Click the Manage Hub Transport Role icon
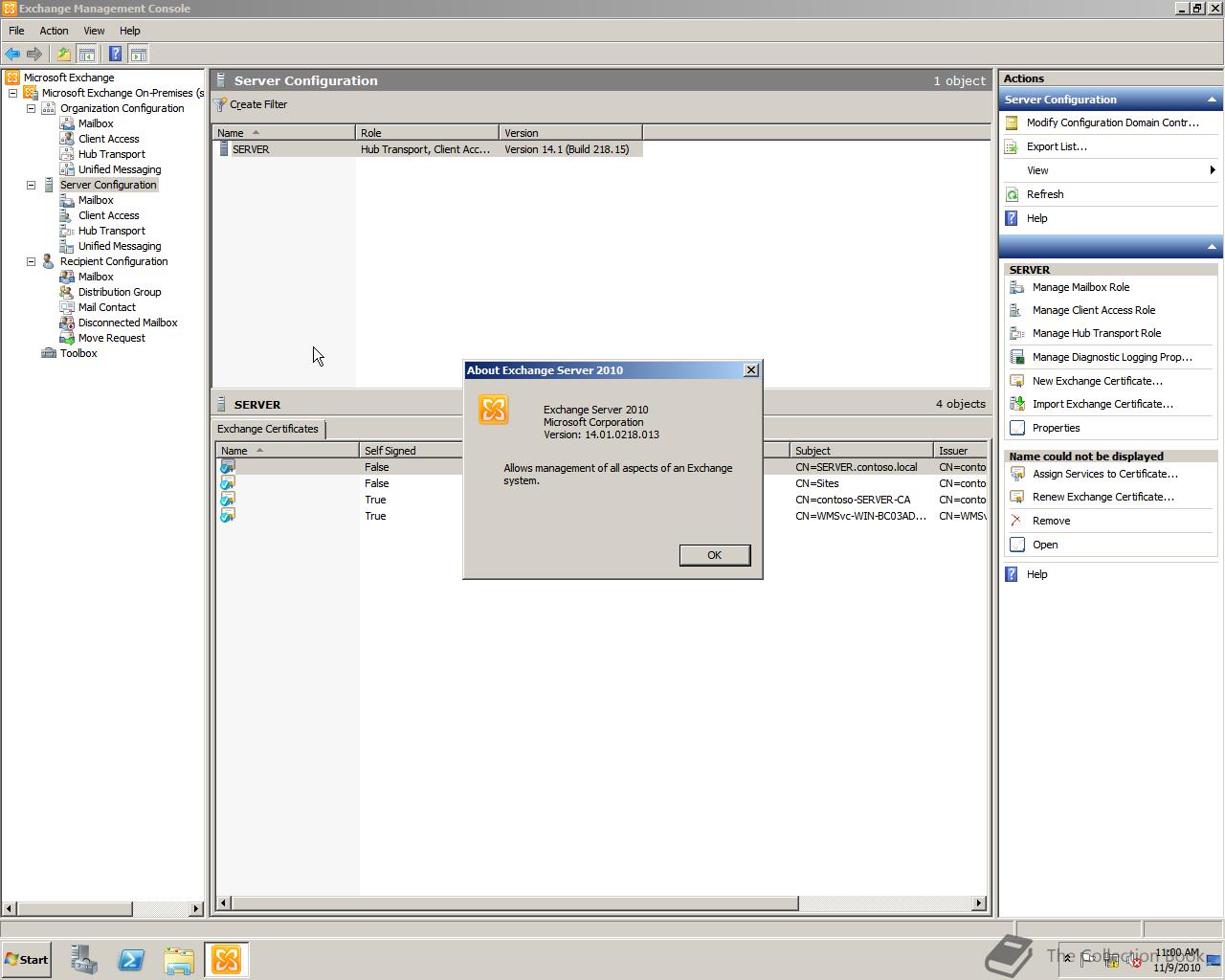 1017,333
